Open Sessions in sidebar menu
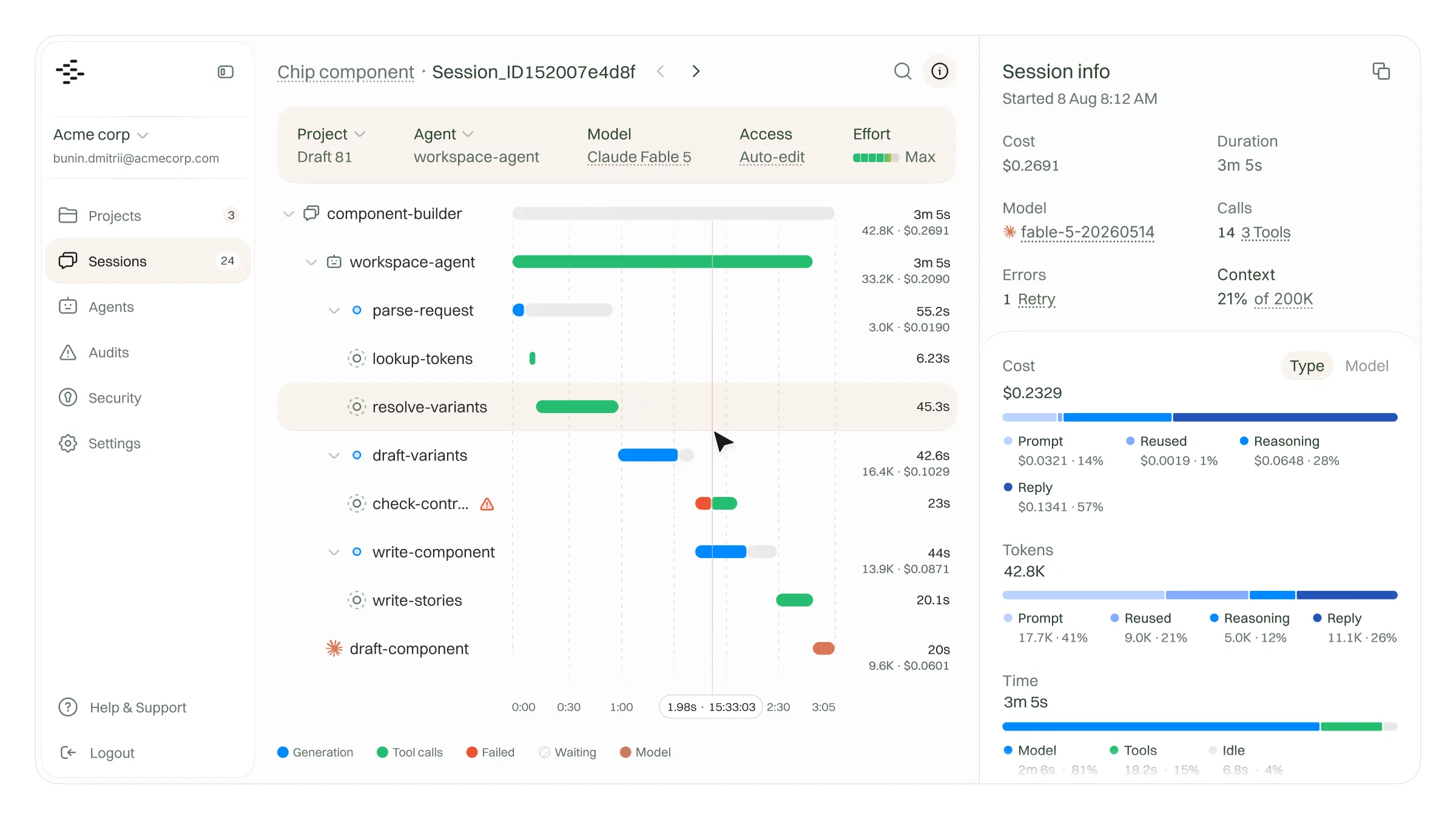Screen dimensions: 1456x819 [x=148, y=261]
